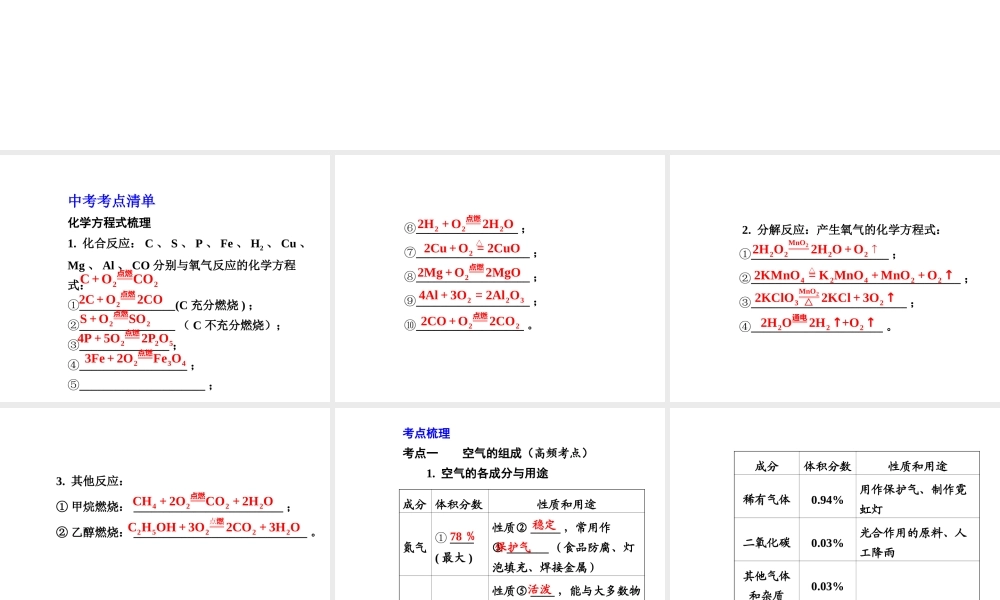Open the 考点梳理 slide
Image resolution: width=1000 pixels, height=600 pixels.
tap(500, 504)
